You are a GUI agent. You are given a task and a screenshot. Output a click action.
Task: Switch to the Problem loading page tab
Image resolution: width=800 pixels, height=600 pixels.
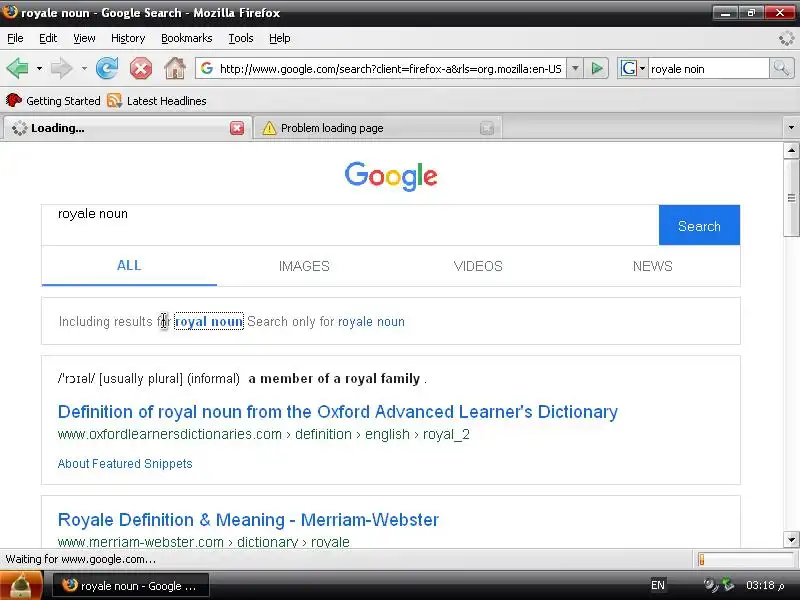[378, 128]
